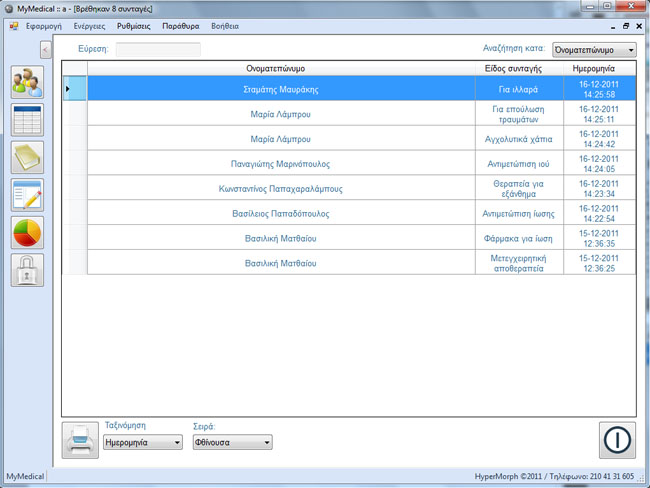Open the patients (users group) sidebar icon
The height and width of the screenshot is (488, 650).
tap(27, 82)
